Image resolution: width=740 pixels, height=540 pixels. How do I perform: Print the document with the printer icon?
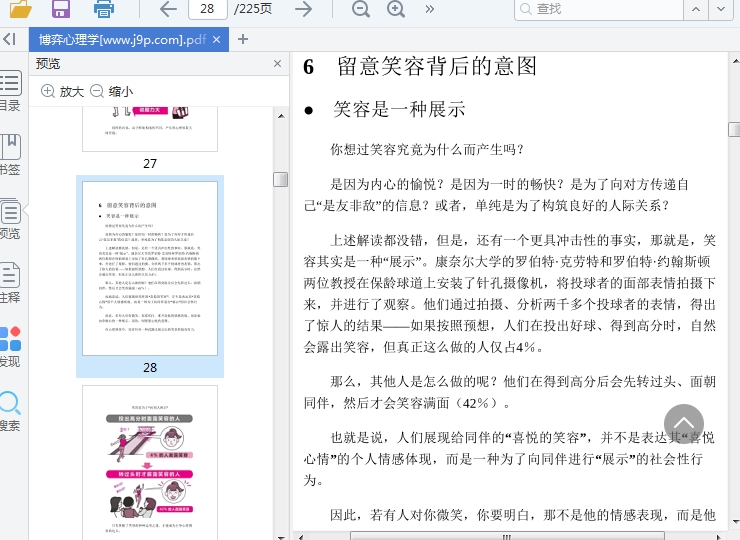[103, 8]
